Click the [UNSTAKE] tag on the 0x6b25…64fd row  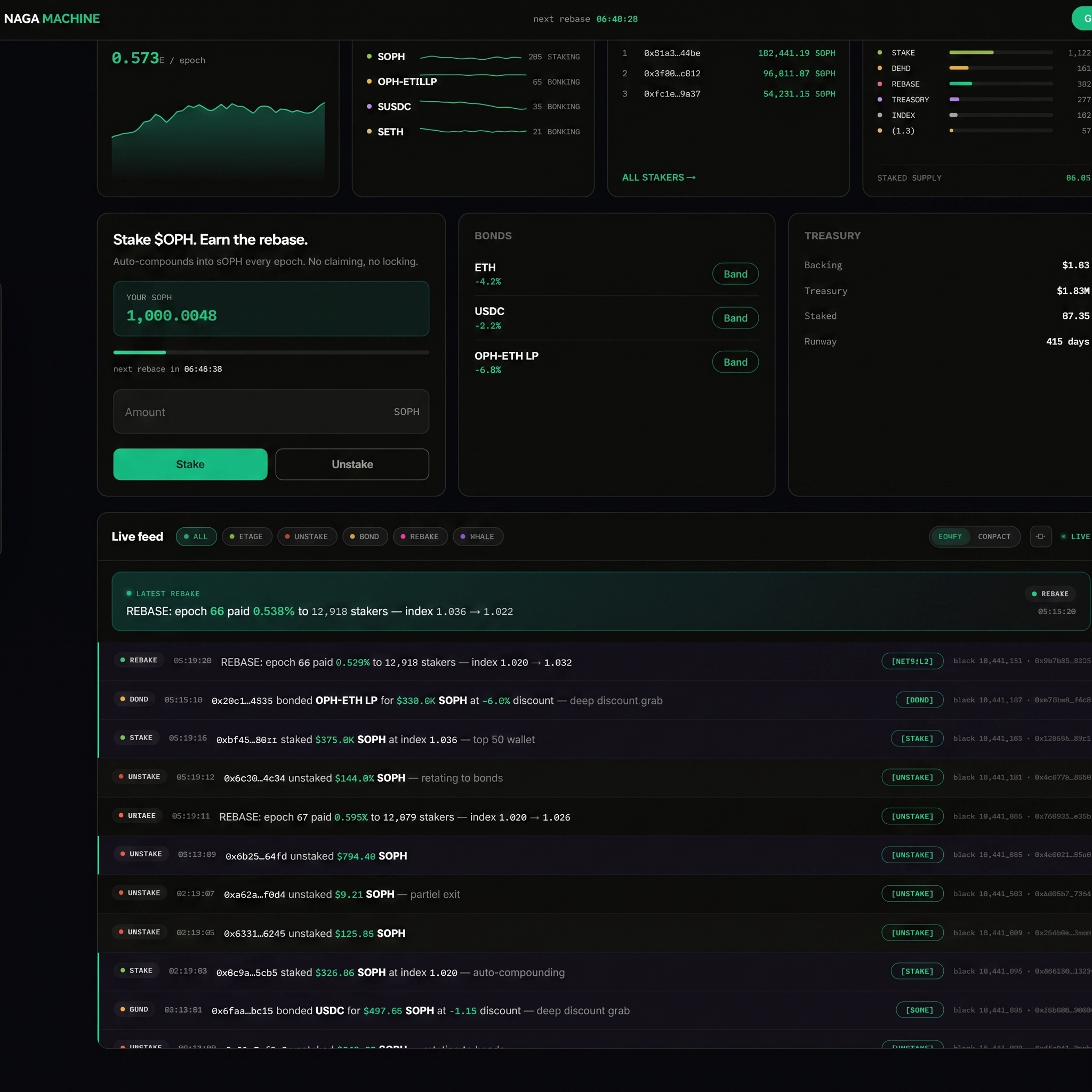coord(912,855)
